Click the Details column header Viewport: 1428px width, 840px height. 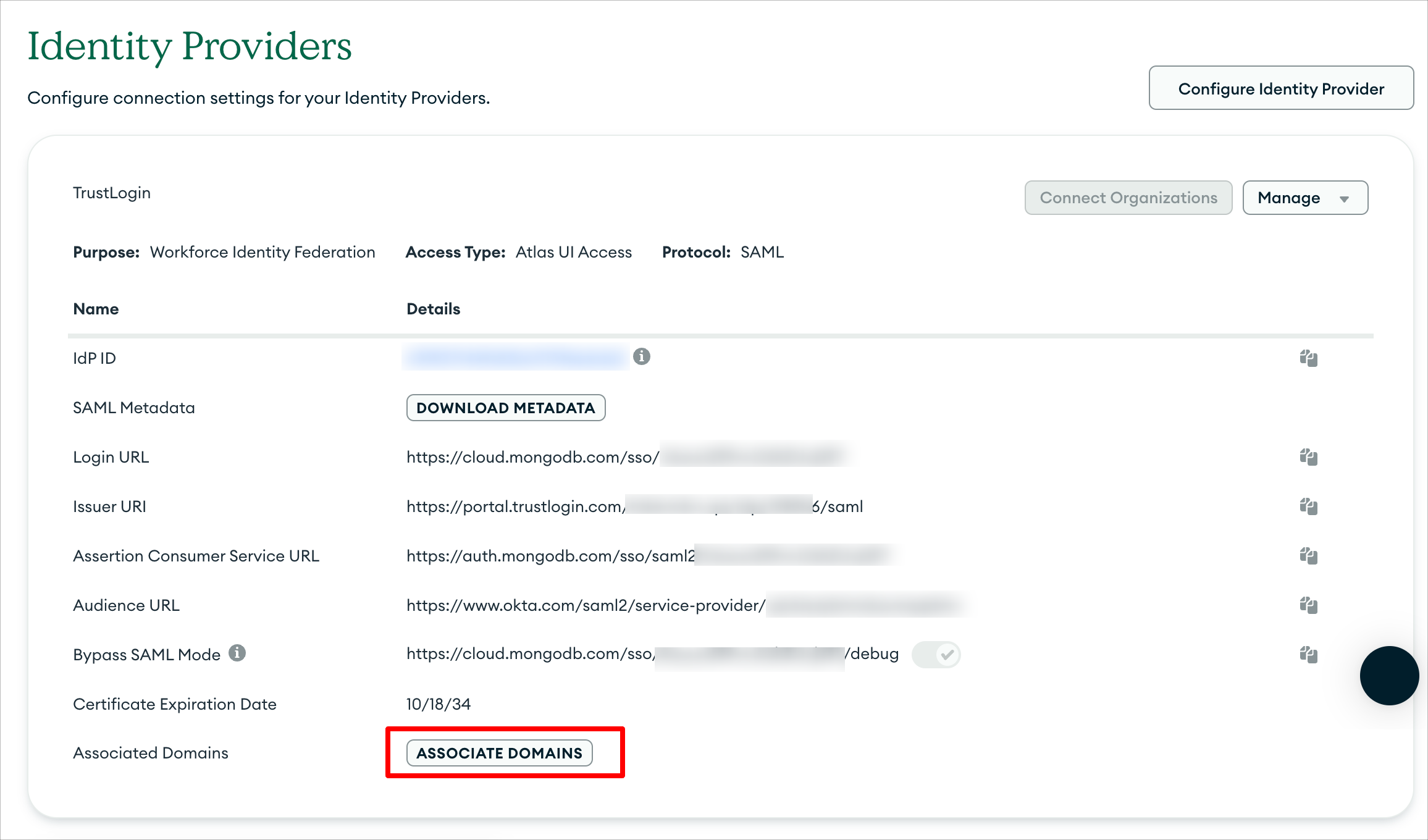coord(434,309)
